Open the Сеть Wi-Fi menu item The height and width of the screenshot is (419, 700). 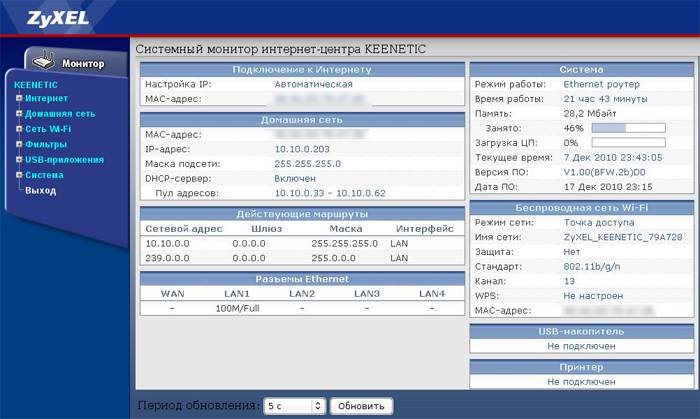pos(48,129)
